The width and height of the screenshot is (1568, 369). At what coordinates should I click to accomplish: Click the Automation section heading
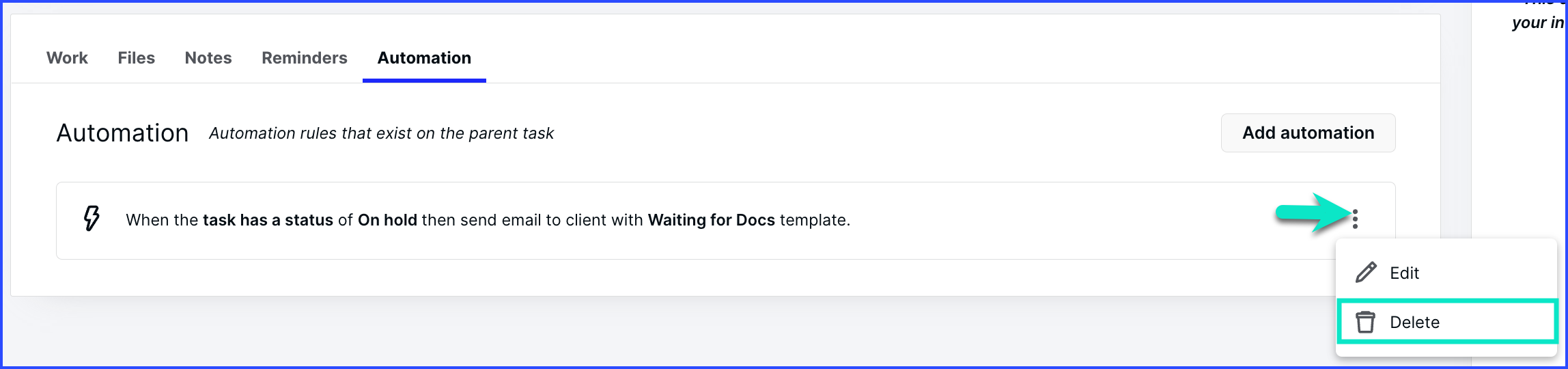point(122,133)
